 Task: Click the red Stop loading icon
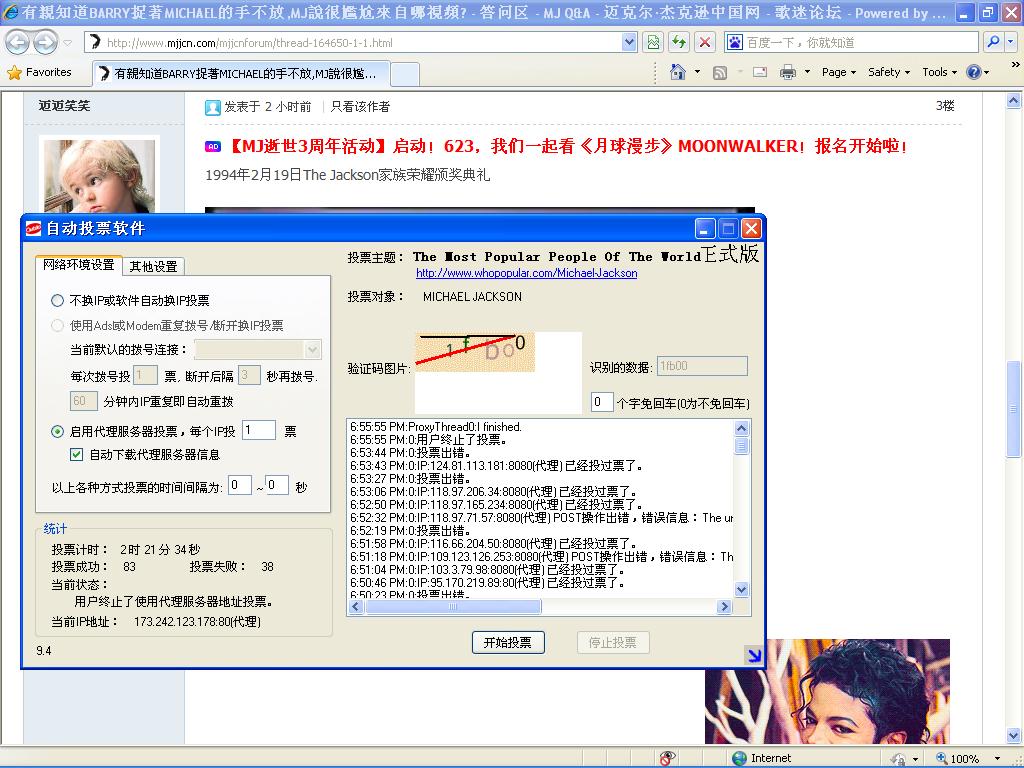click(705, 42)
